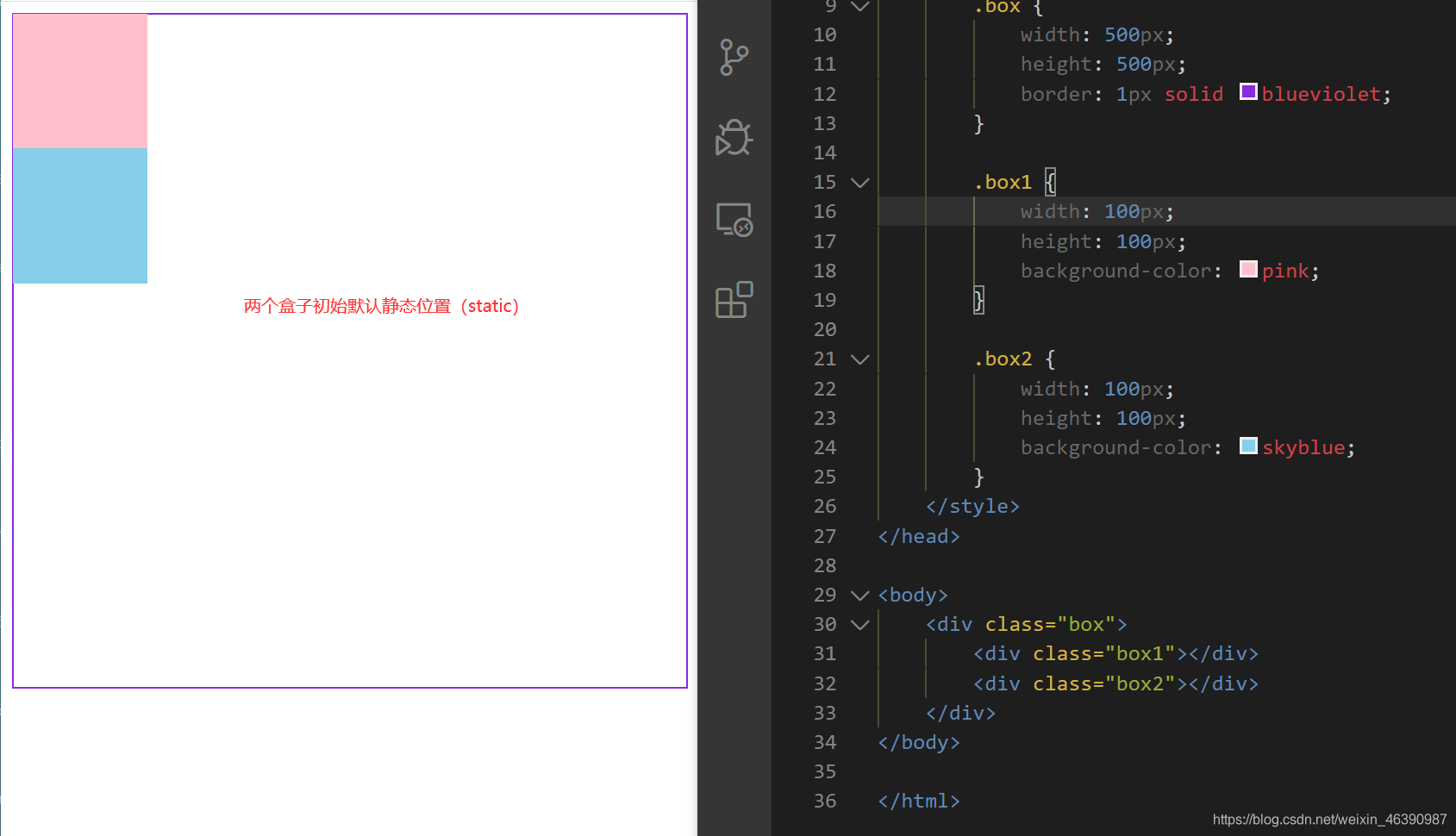The image size is (1456, 836).
Task: Collapse the div.box fold arrow on line 30
Action: coord(859,625)
